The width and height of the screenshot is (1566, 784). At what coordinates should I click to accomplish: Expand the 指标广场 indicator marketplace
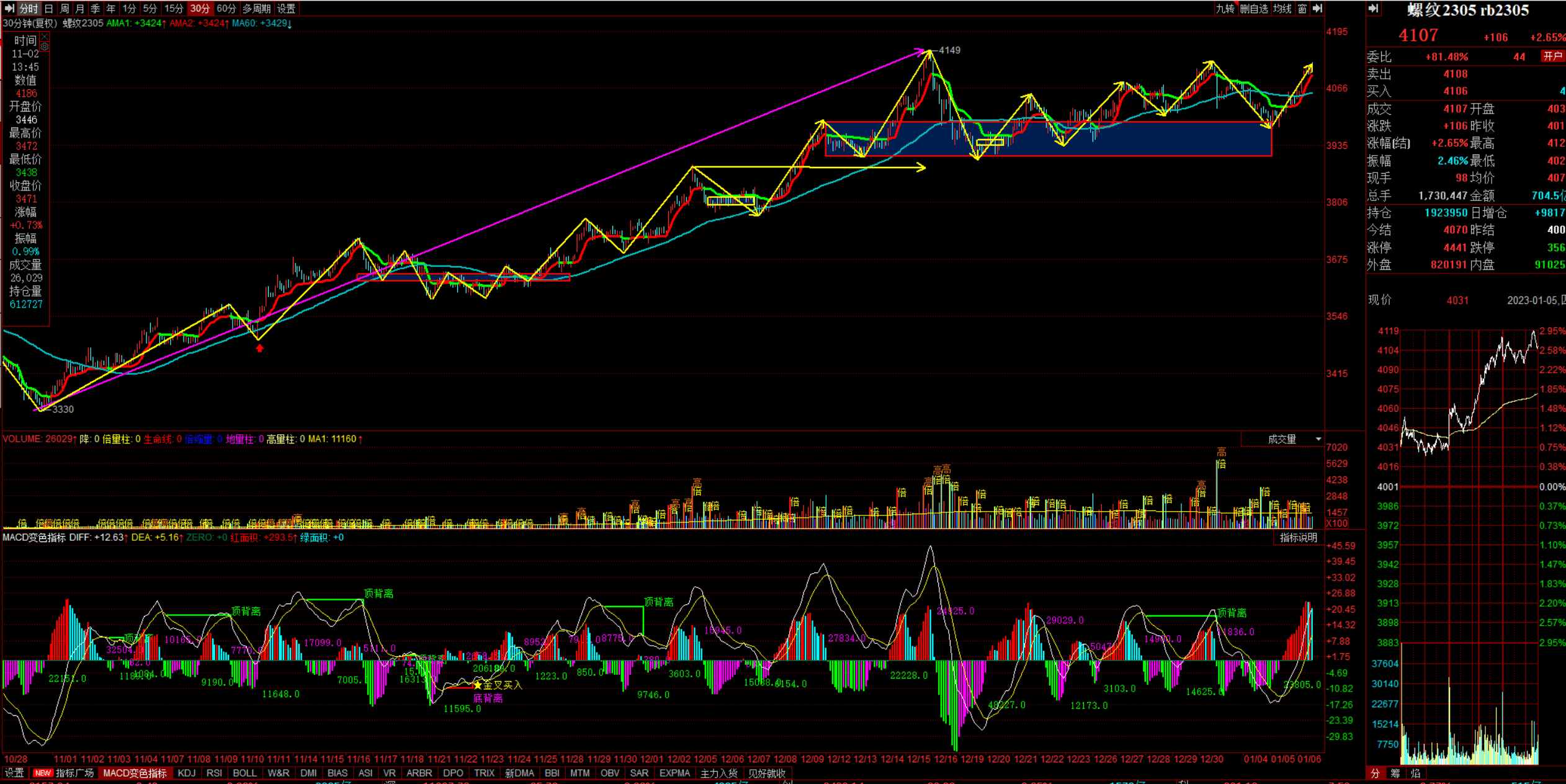[x=74, y=773]
